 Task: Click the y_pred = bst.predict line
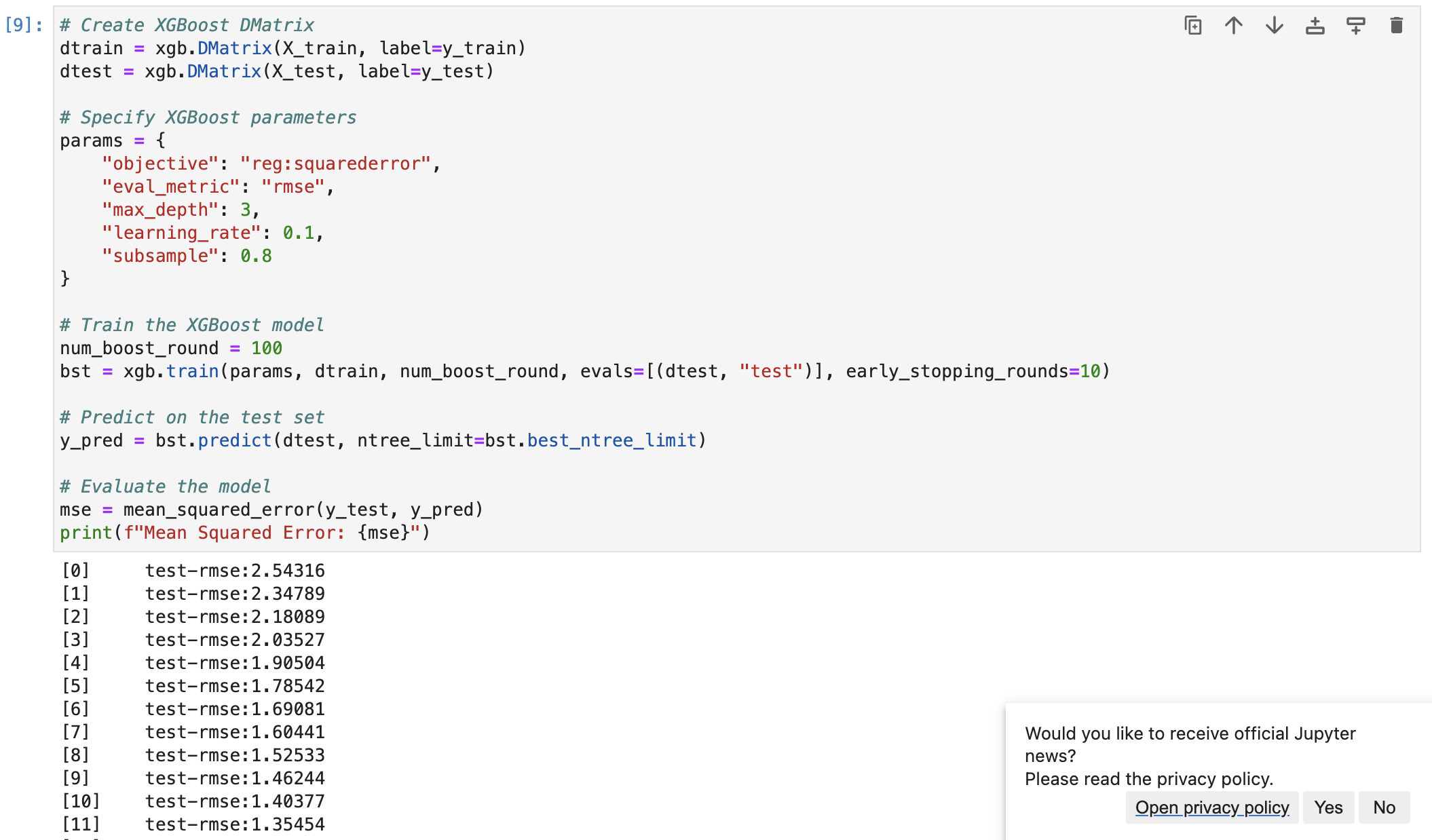[x=383, y=440]
